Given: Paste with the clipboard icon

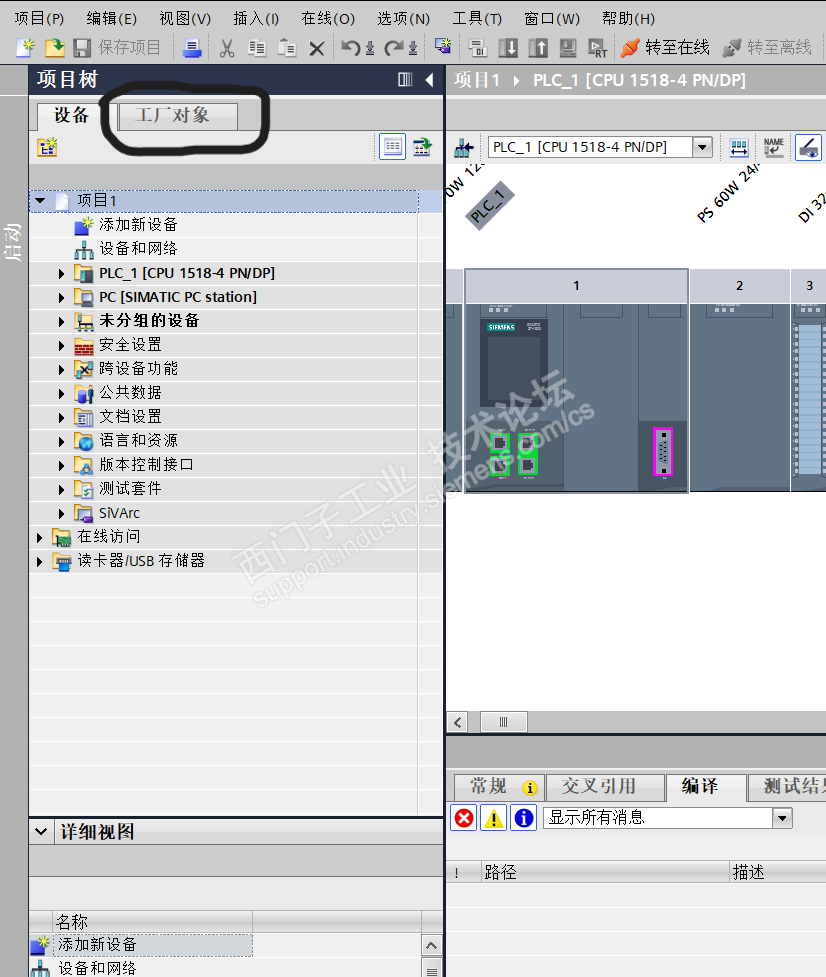Looking at the screenshot, I should (x=287, y=48).
